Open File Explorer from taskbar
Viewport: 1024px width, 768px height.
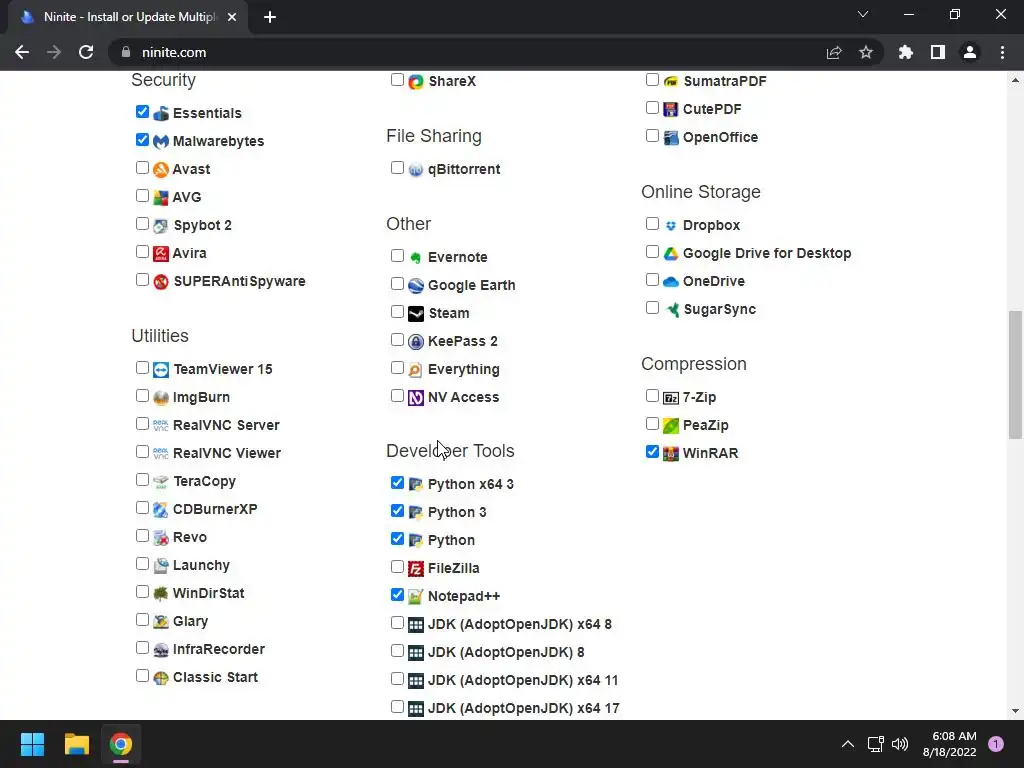point(76,744)
